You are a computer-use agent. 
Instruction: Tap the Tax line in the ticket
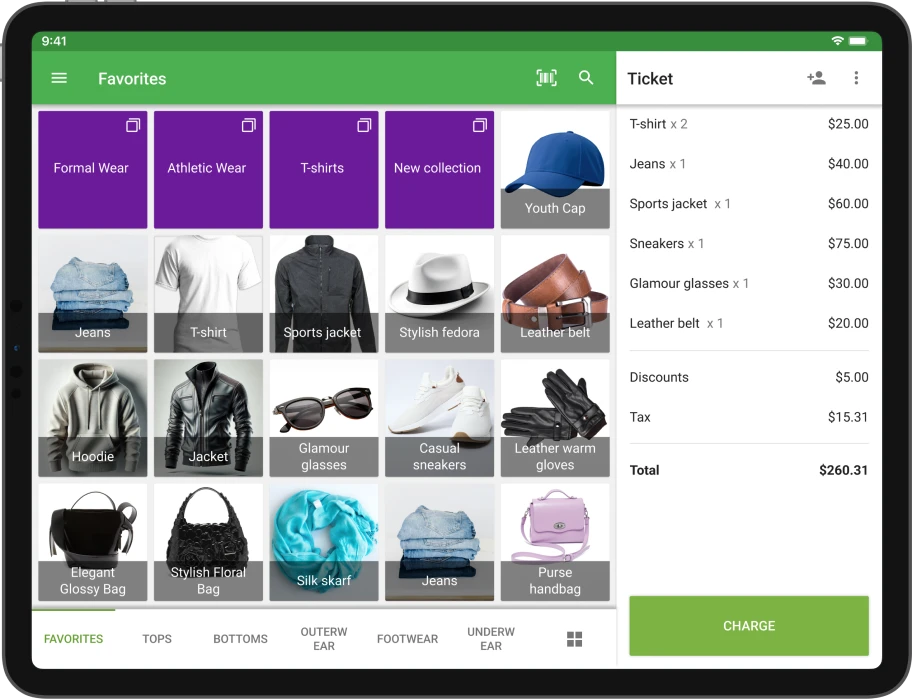pos(748,417)
